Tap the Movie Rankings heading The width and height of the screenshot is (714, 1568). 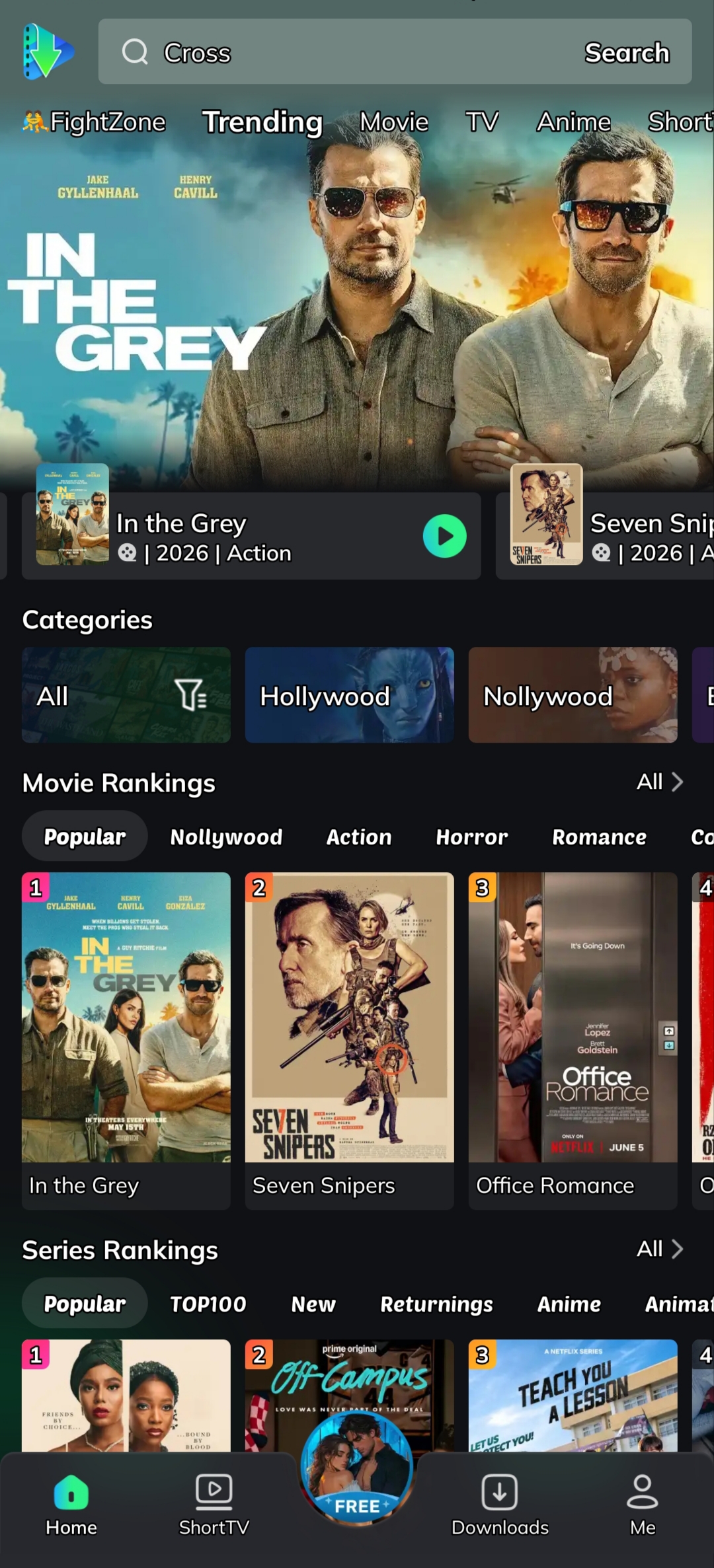pos(119,783)
